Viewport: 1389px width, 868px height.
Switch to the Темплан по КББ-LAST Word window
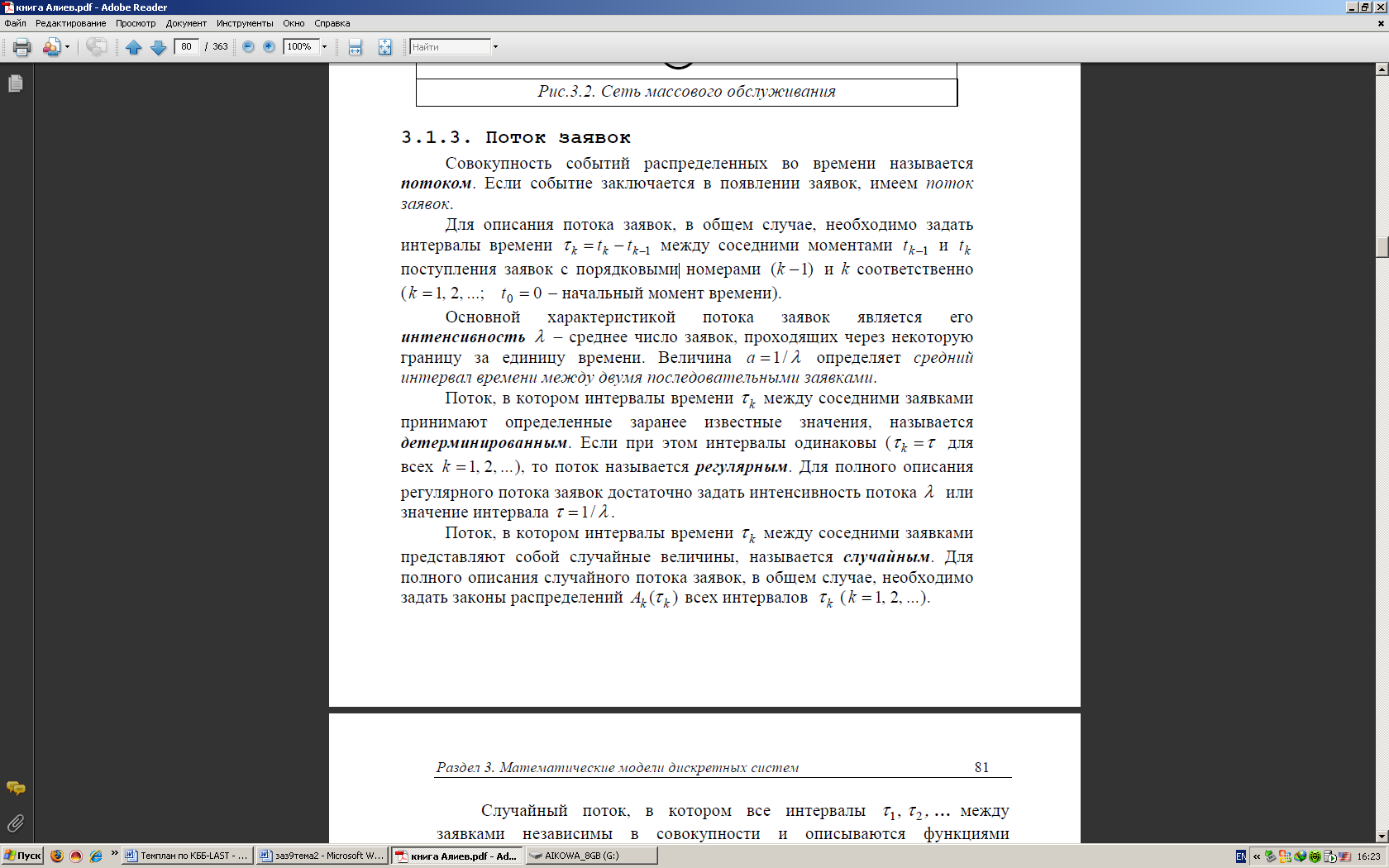pos(187,856)
